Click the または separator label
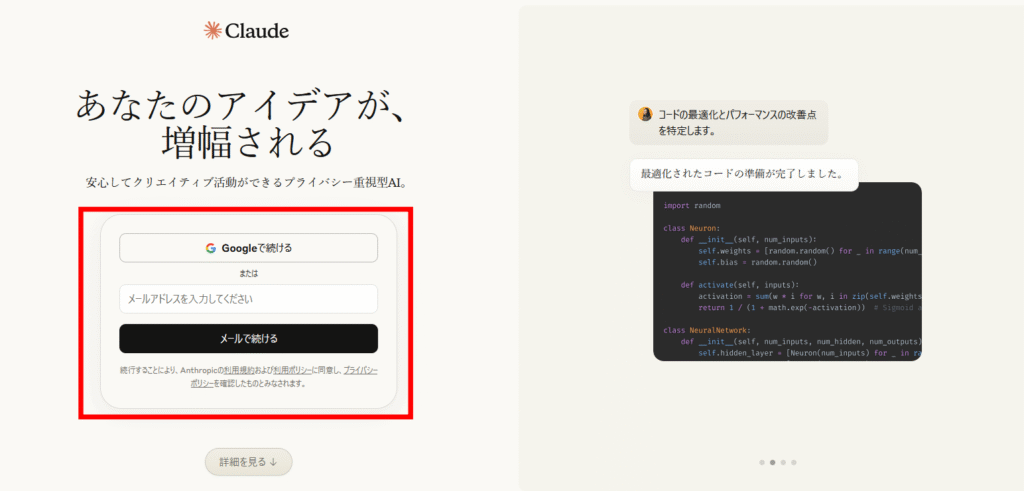Image resolution: width=1024 pixels, height=491 pixels. tap(248, 274)
